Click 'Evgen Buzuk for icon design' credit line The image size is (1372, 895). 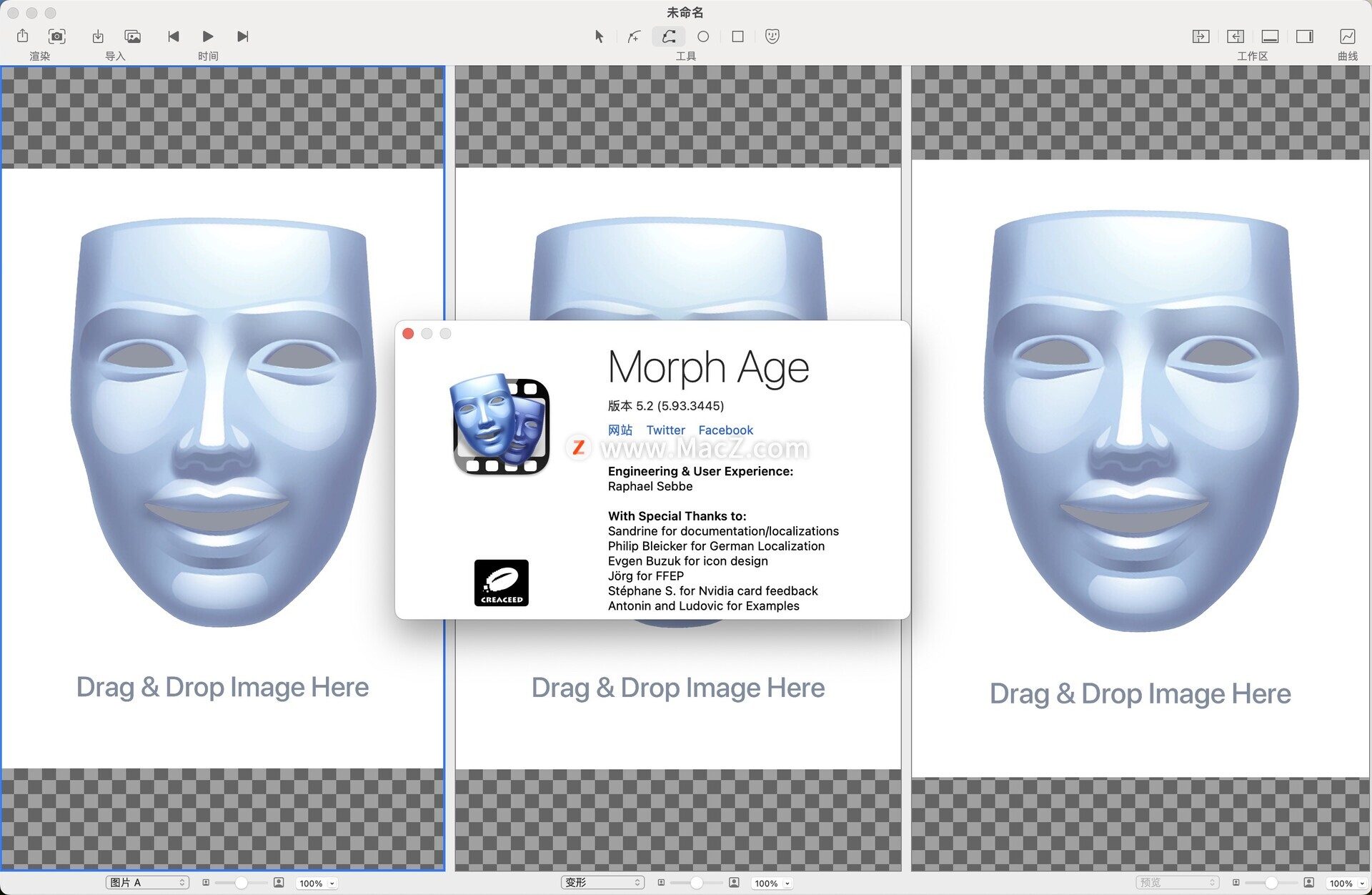(x=688, y=561)
